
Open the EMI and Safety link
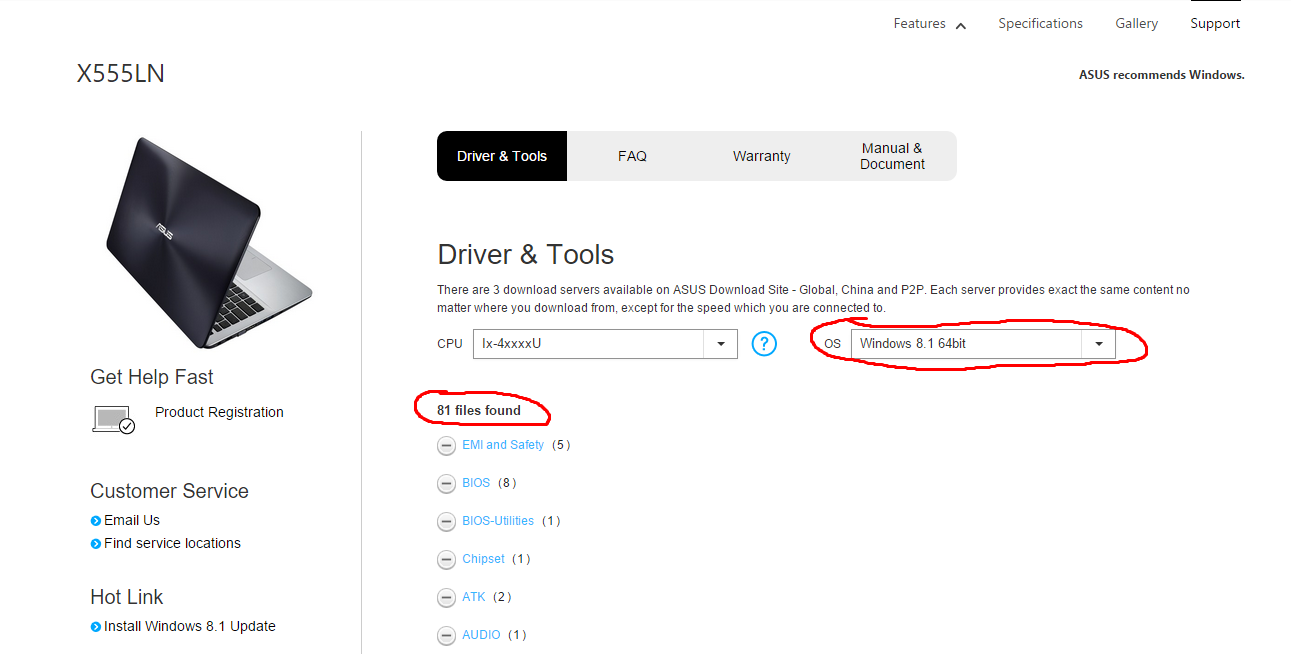tap(503, 445)
